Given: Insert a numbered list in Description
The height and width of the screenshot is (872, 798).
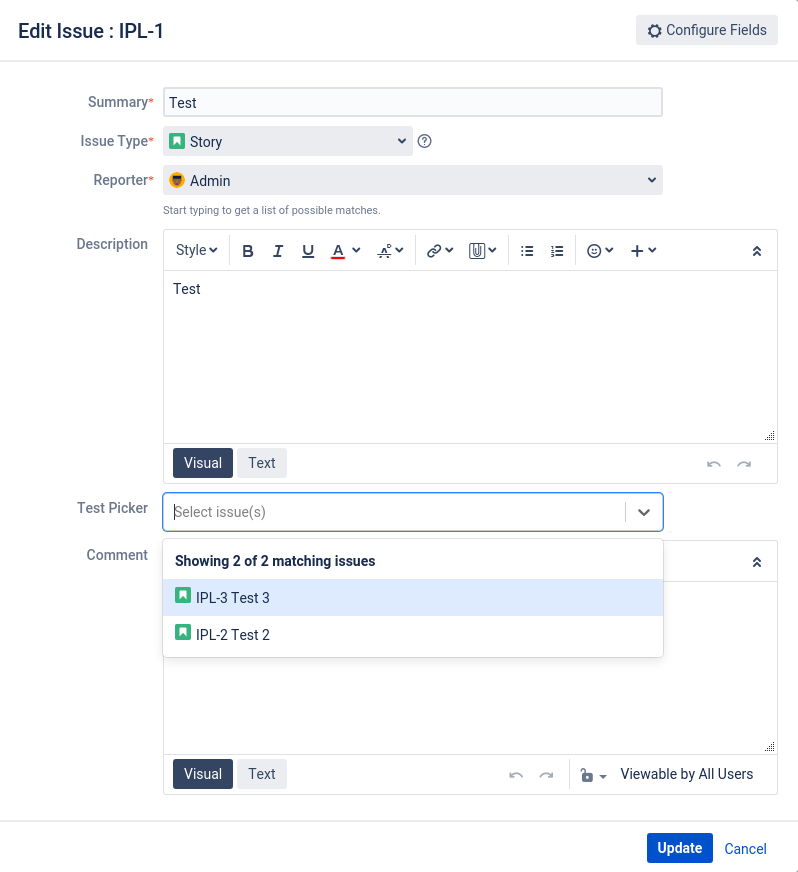Looking at the screenshot, I should [x=557, y=251].
